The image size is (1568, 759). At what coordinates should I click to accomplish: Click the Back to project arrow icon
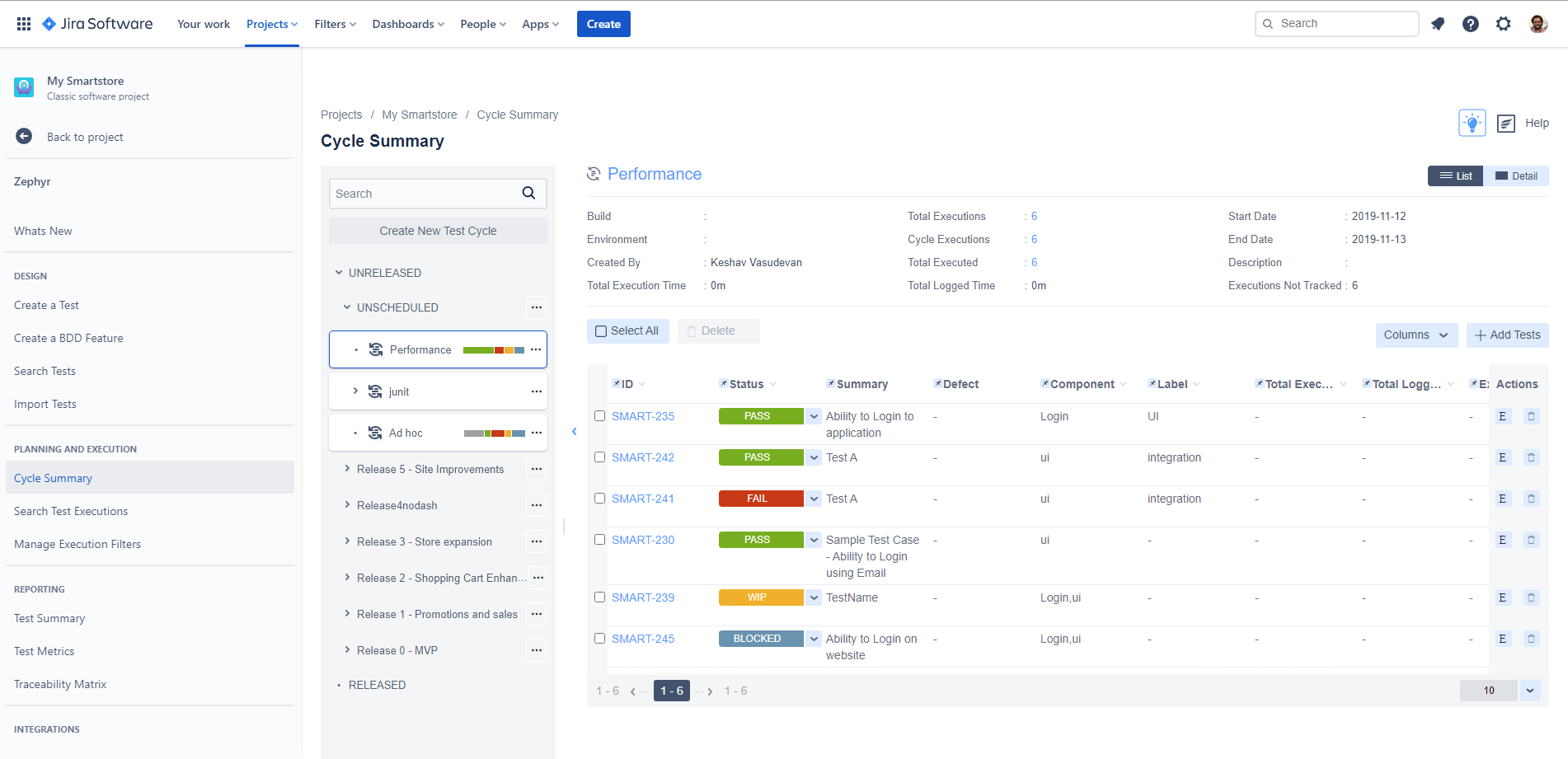click(24, 137)
